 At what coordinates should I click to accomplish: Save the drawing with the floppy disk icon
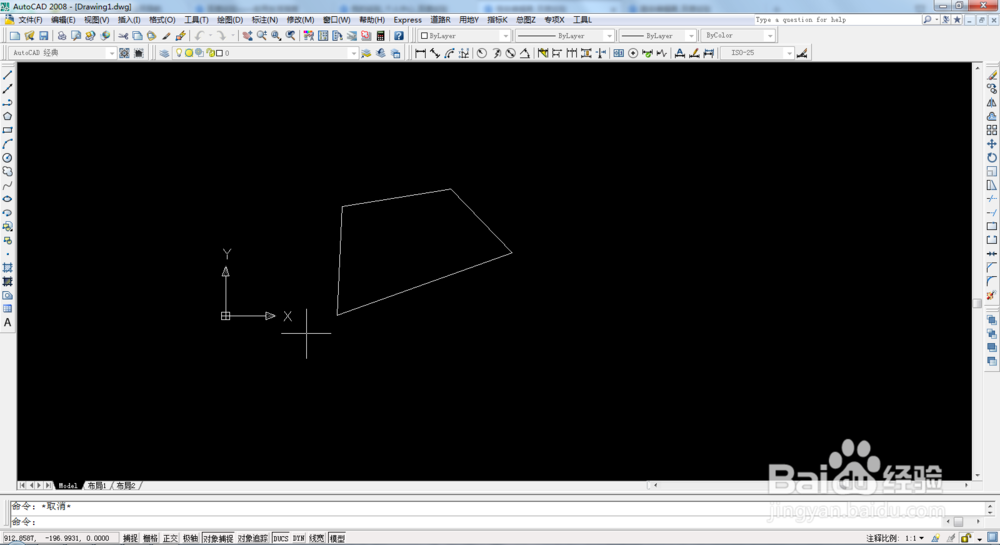tap(43, 36)
